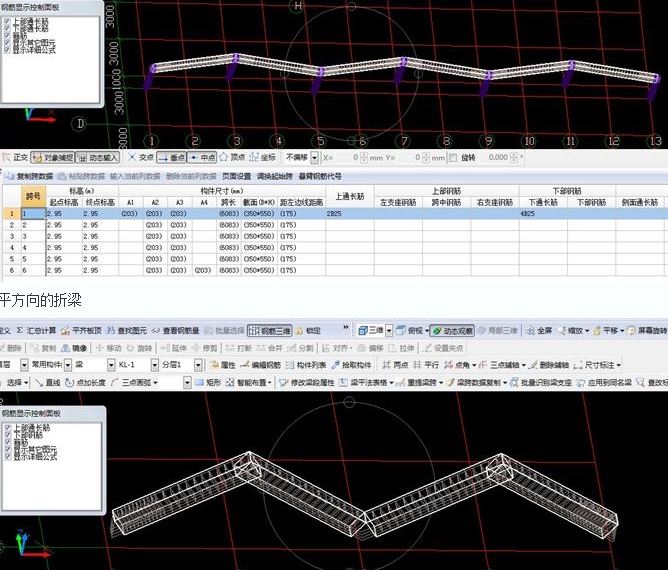Open 构件列表 component list
The image size is (668, 570).
pos(306,365)
